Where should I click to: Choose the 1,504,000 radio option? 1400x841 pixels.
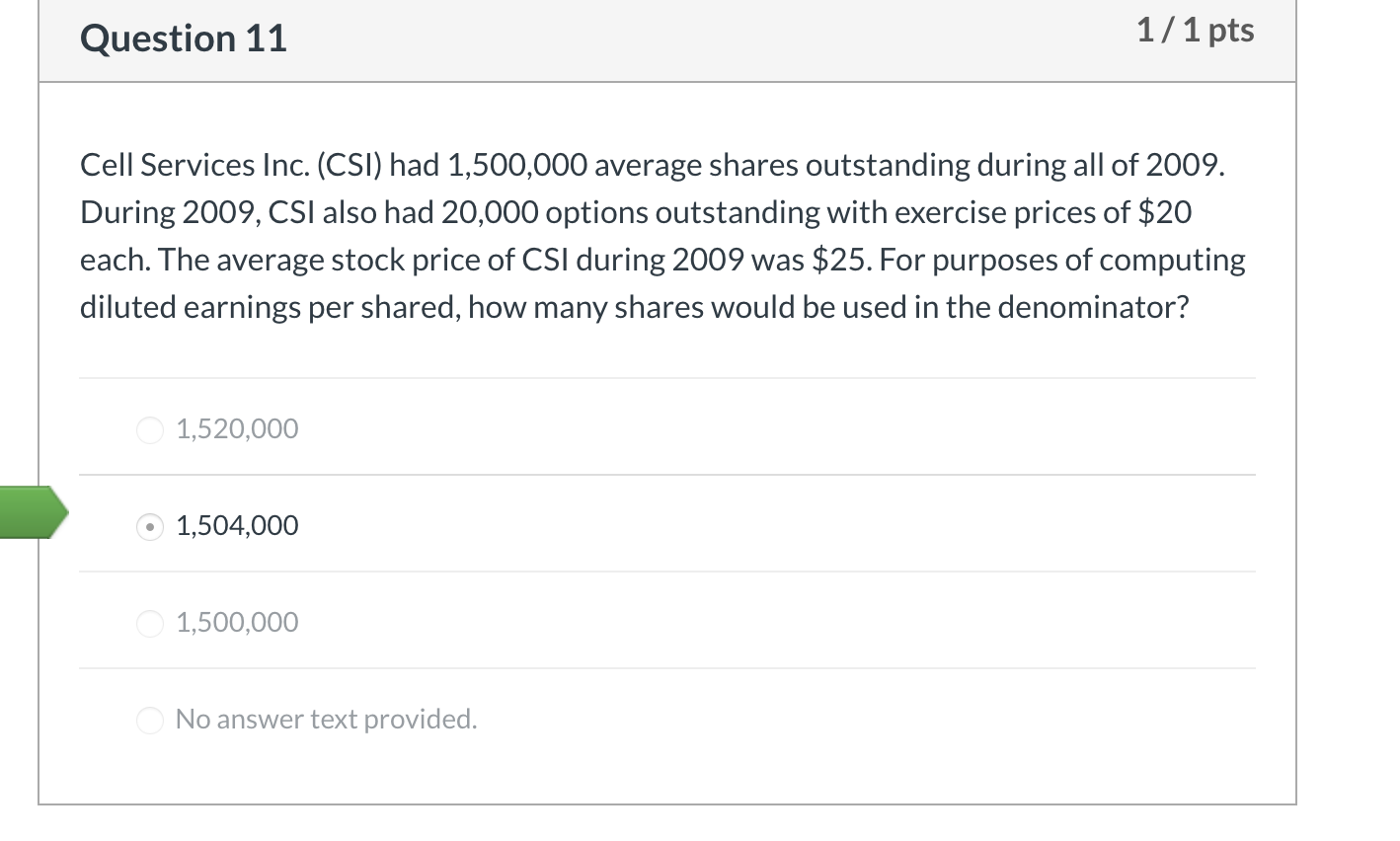coord(149,526)
